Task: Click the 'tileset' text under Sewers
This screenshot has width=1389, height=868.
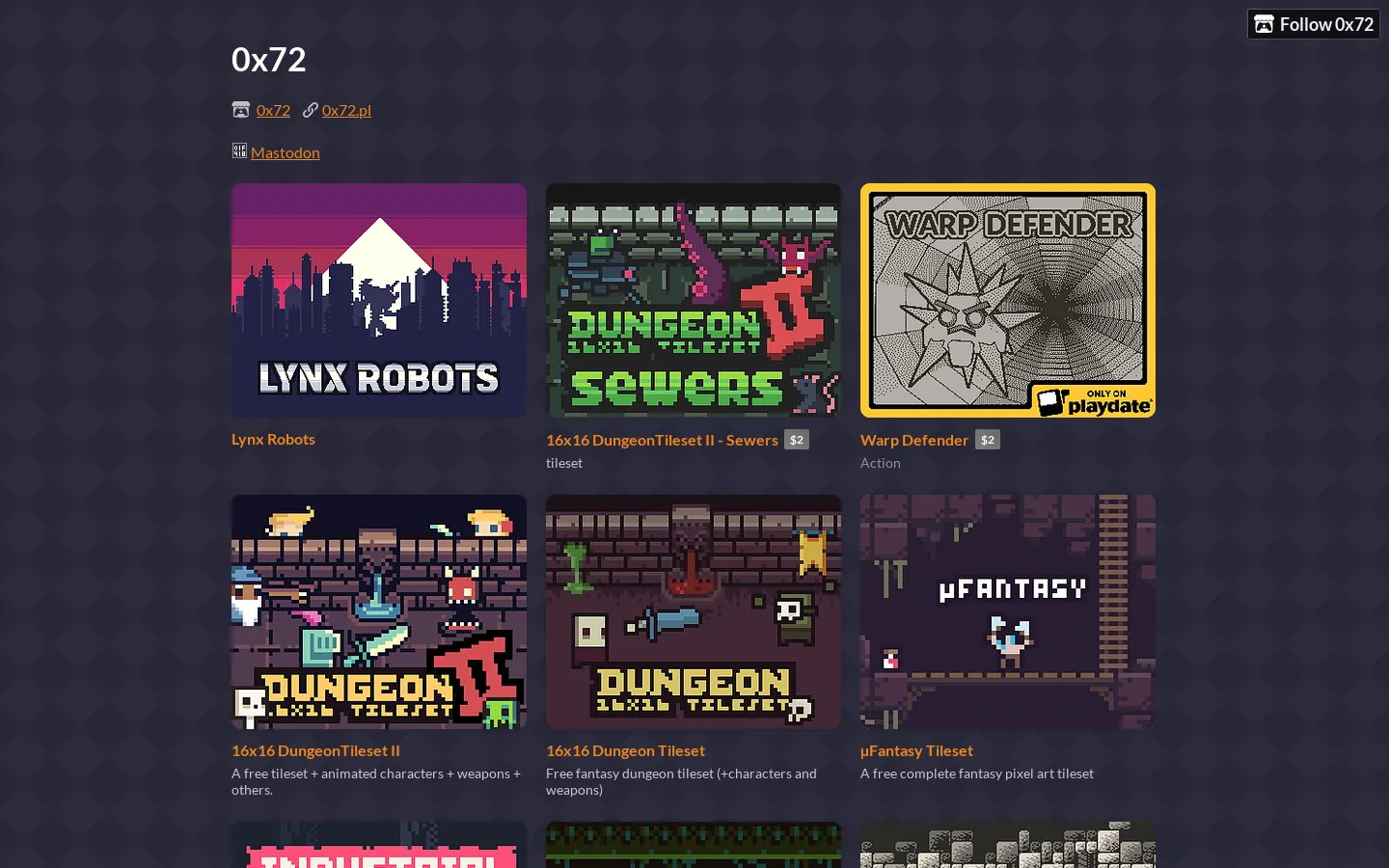Action: 564,463
